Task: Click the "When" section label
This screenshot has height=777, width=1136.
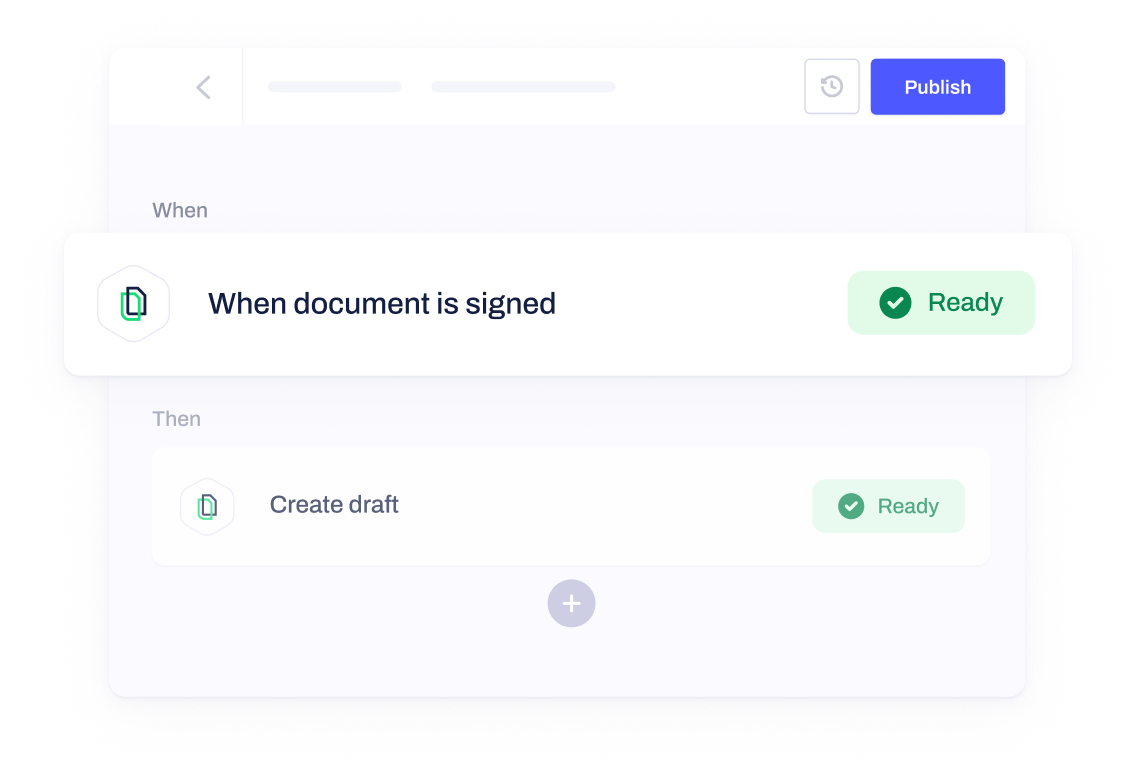Action: click(180, 210)
